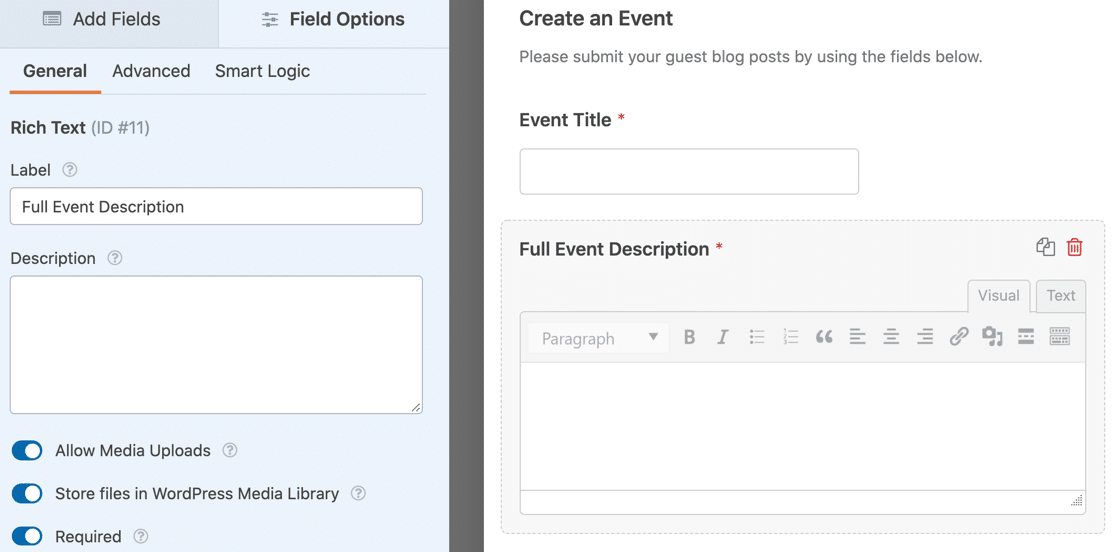
Task: Click the guest blog posts description text
Action: [x=751, y=56]
